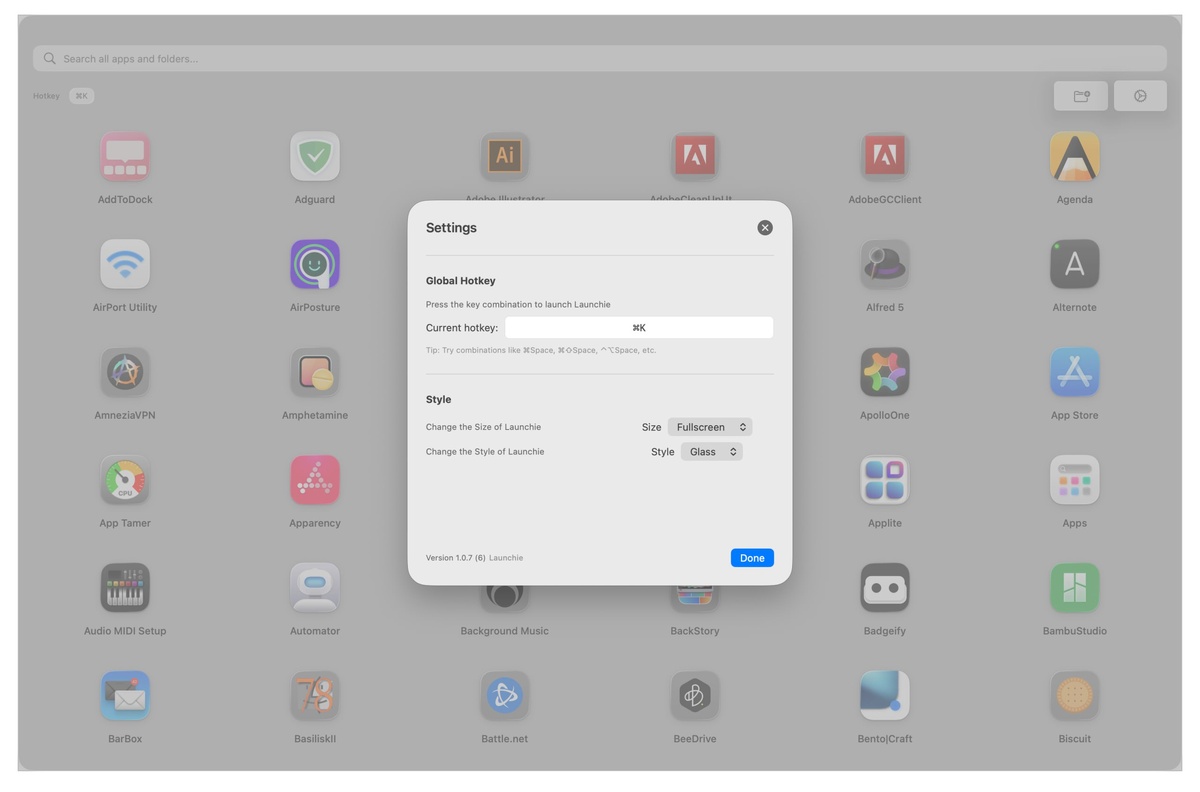Click the Background Music label

505,631
